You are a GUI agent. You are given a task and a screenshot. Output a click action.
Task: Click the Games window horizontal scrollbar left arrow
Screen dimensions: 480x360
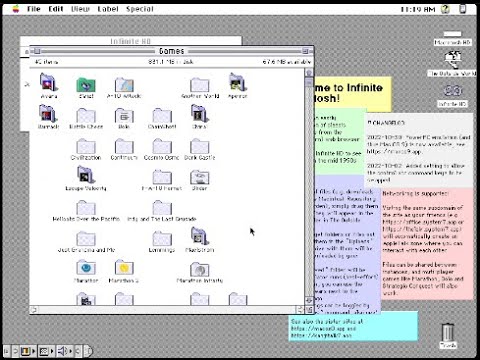[x=34, y=310]
